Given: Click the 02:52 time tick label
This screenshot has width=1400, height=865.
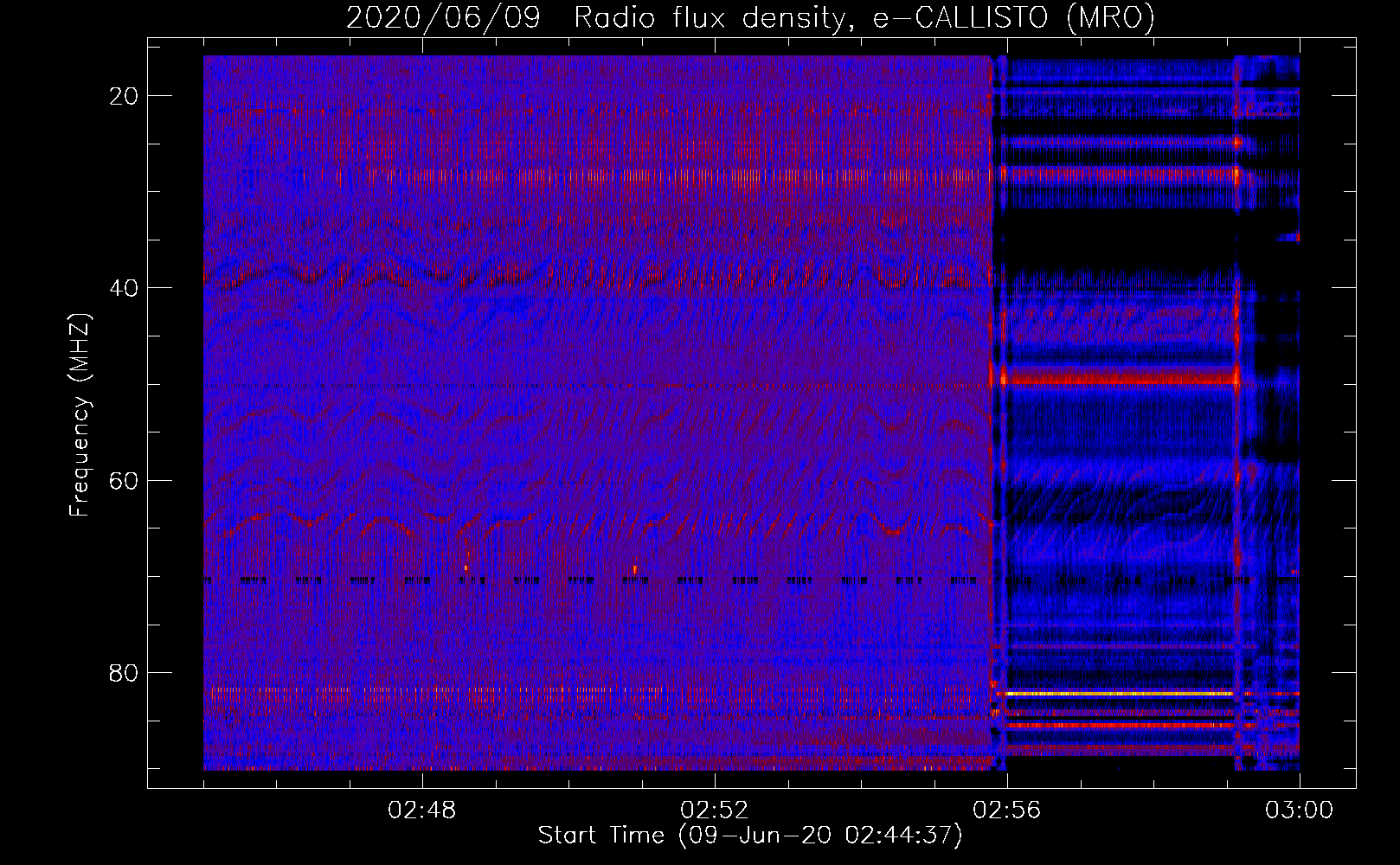Looking at the screenshot, I should point(715,811).
